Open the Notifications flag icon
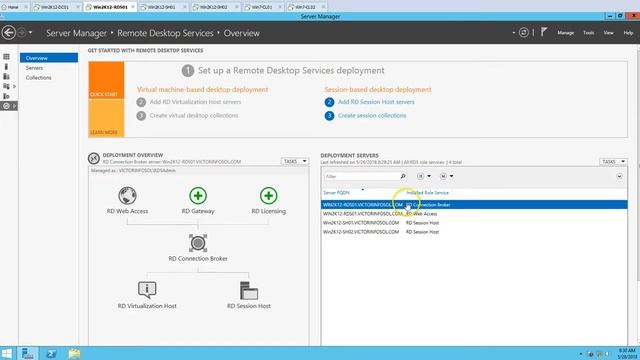 point(544,32)
